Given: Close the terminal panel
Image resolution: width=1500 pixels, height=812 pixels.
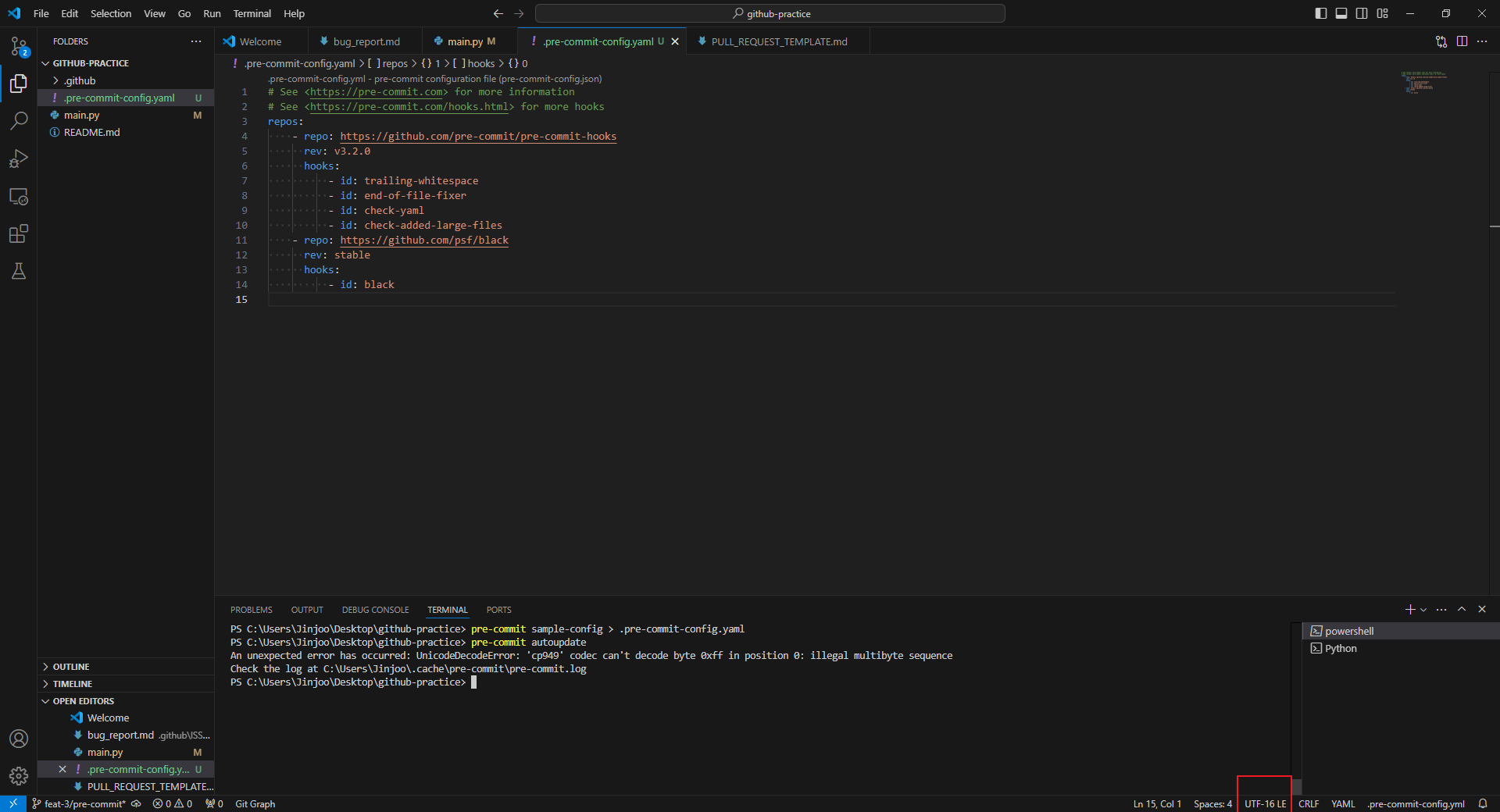Looking at the screenshot, I should point(1482,609).
